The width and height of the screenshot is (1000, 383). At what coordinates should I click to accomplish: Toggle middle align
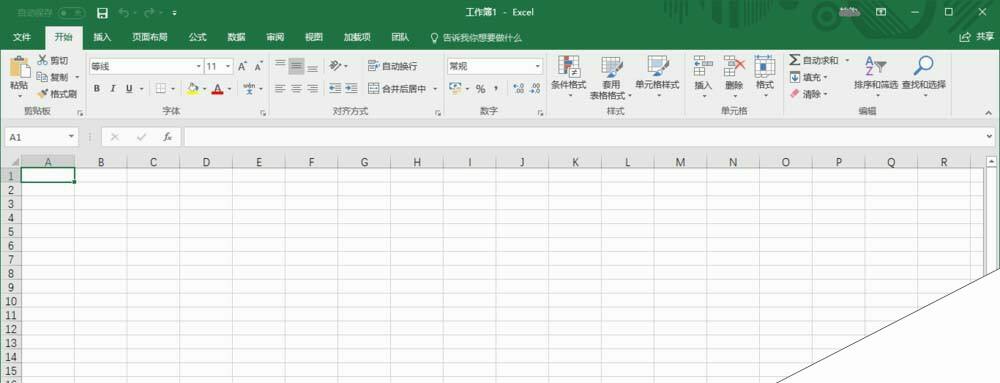tap(296, 66)
